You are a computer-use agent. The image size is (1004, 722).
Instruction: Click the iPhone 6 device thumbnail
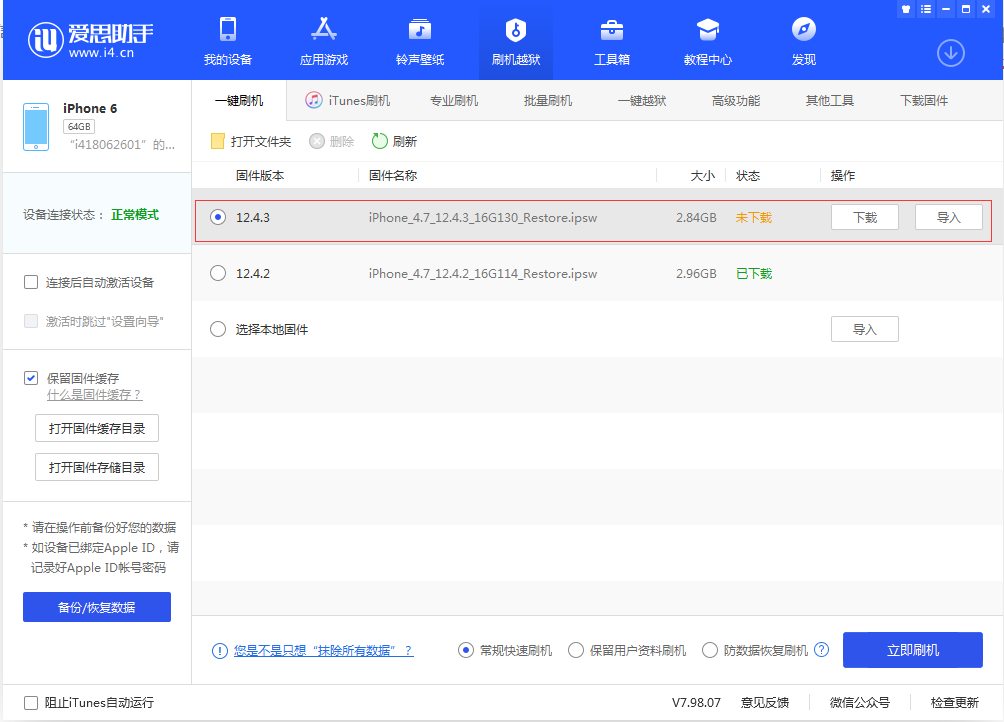[x=36, y=127]
